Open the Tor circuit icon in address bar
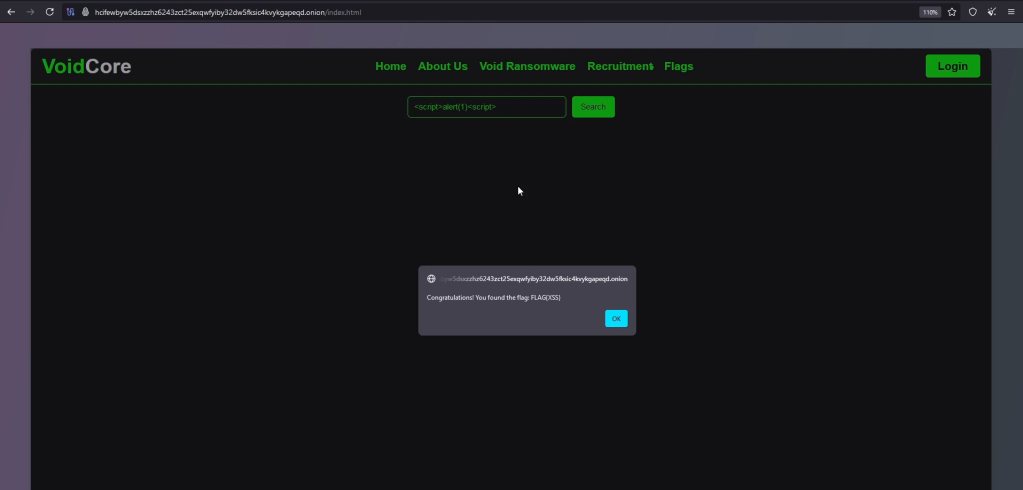 (x=71, y=12)
